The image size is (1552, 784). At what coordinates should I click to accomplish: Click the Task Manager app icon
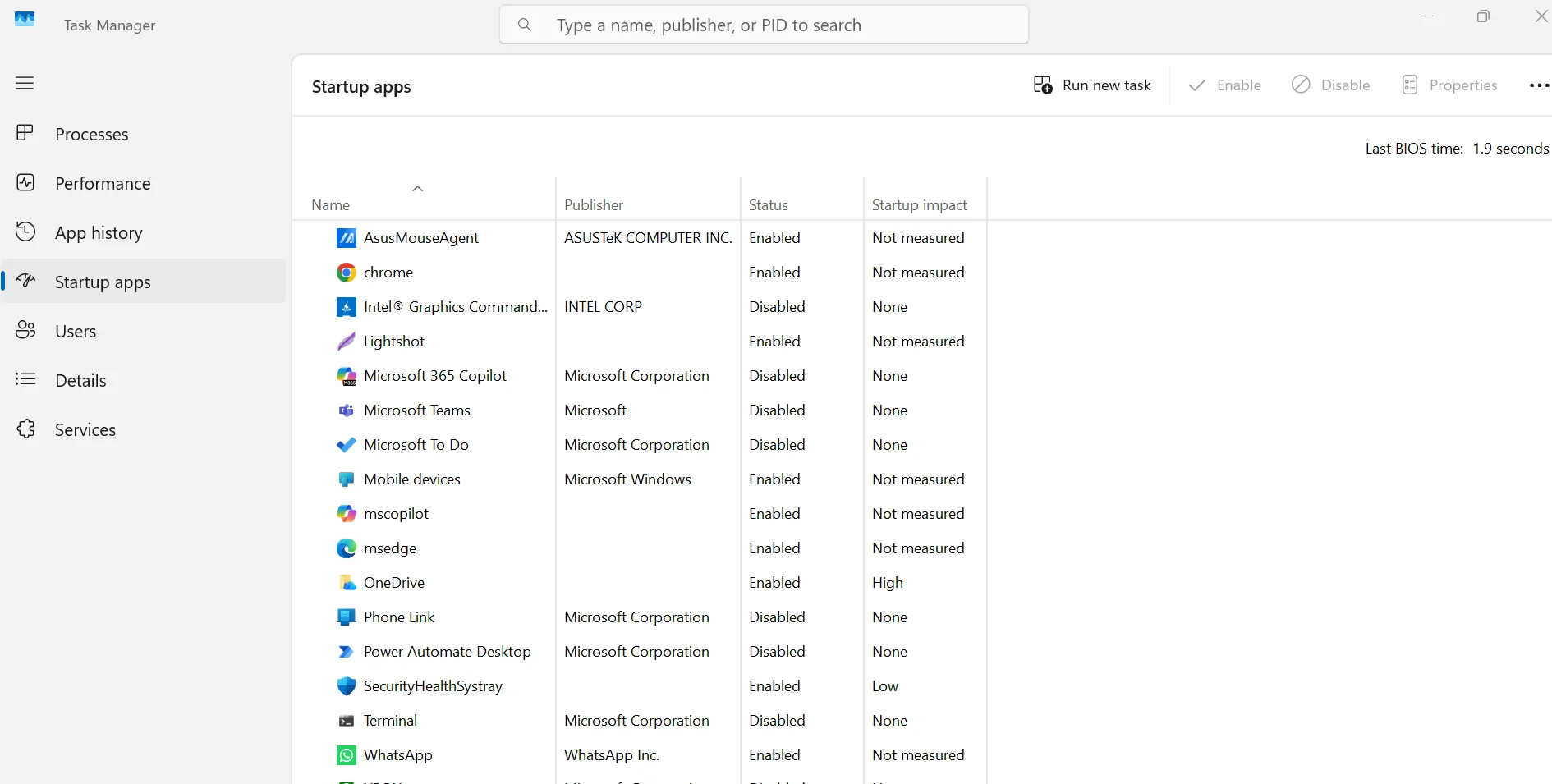[x=25, y=19]
